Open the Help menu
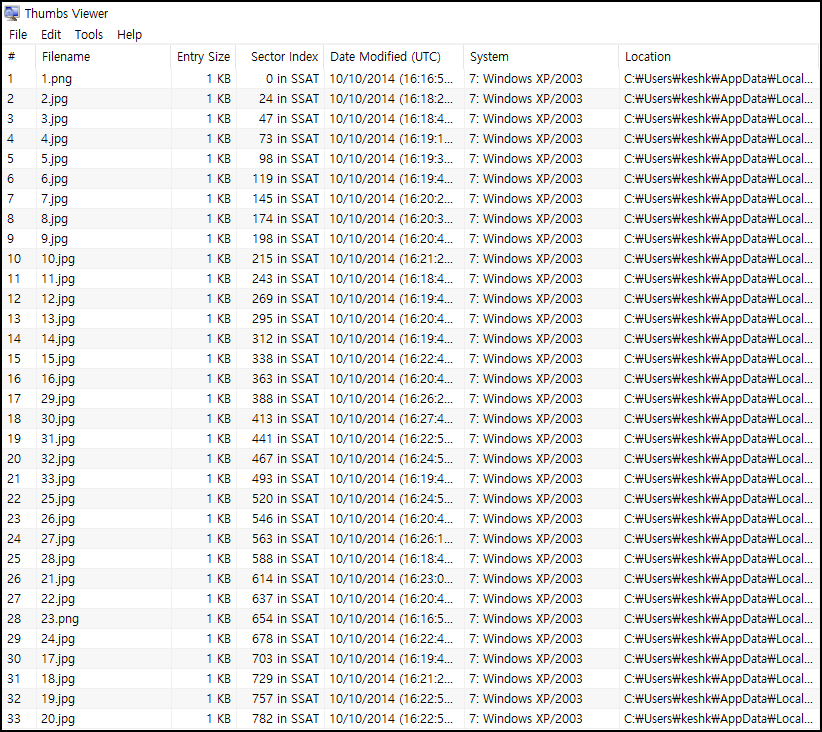Image resolution: width=822 pixels, height=732 pixels. point(129,35)
